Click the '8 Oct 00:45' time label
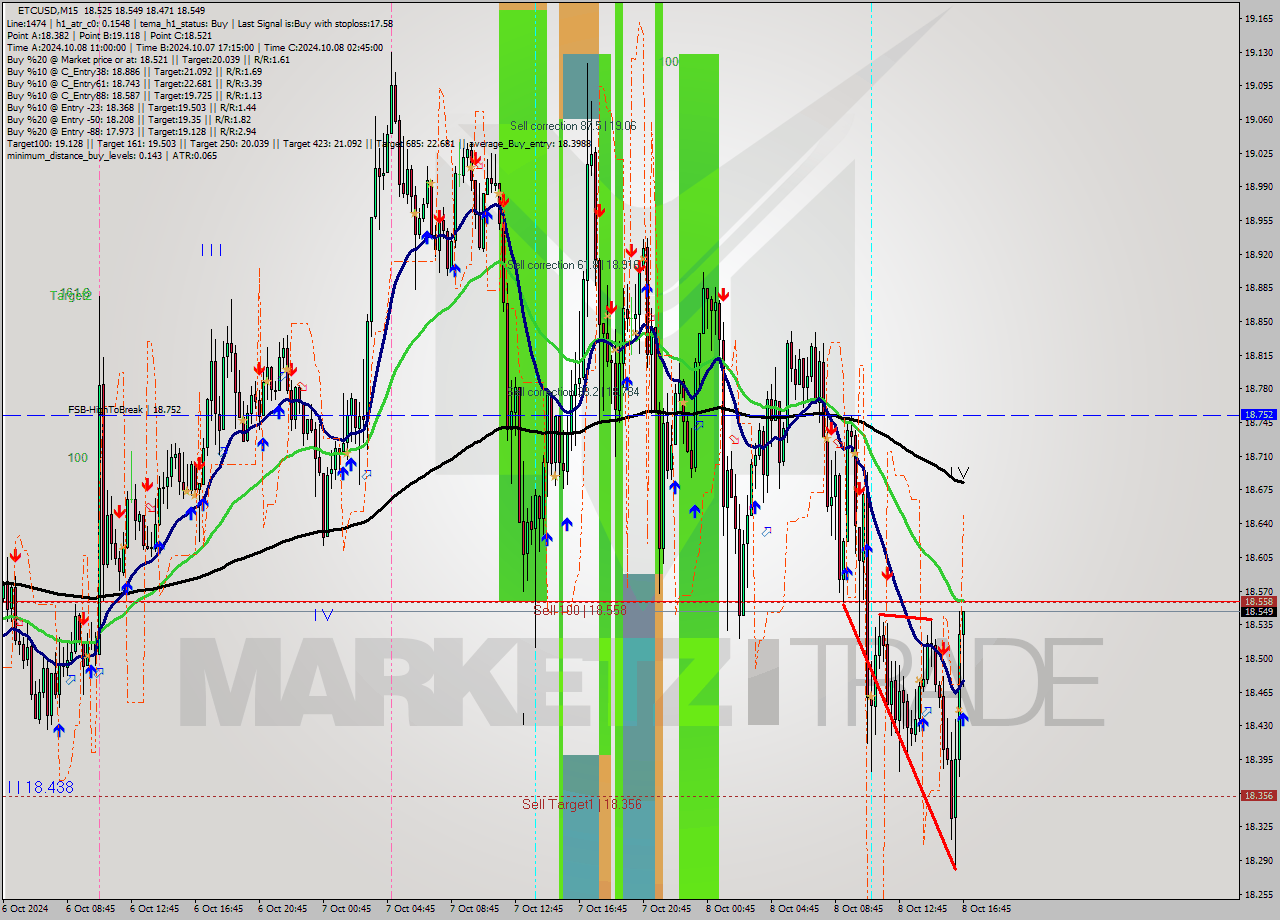The image size is (1280, 920). coord(732,909)
